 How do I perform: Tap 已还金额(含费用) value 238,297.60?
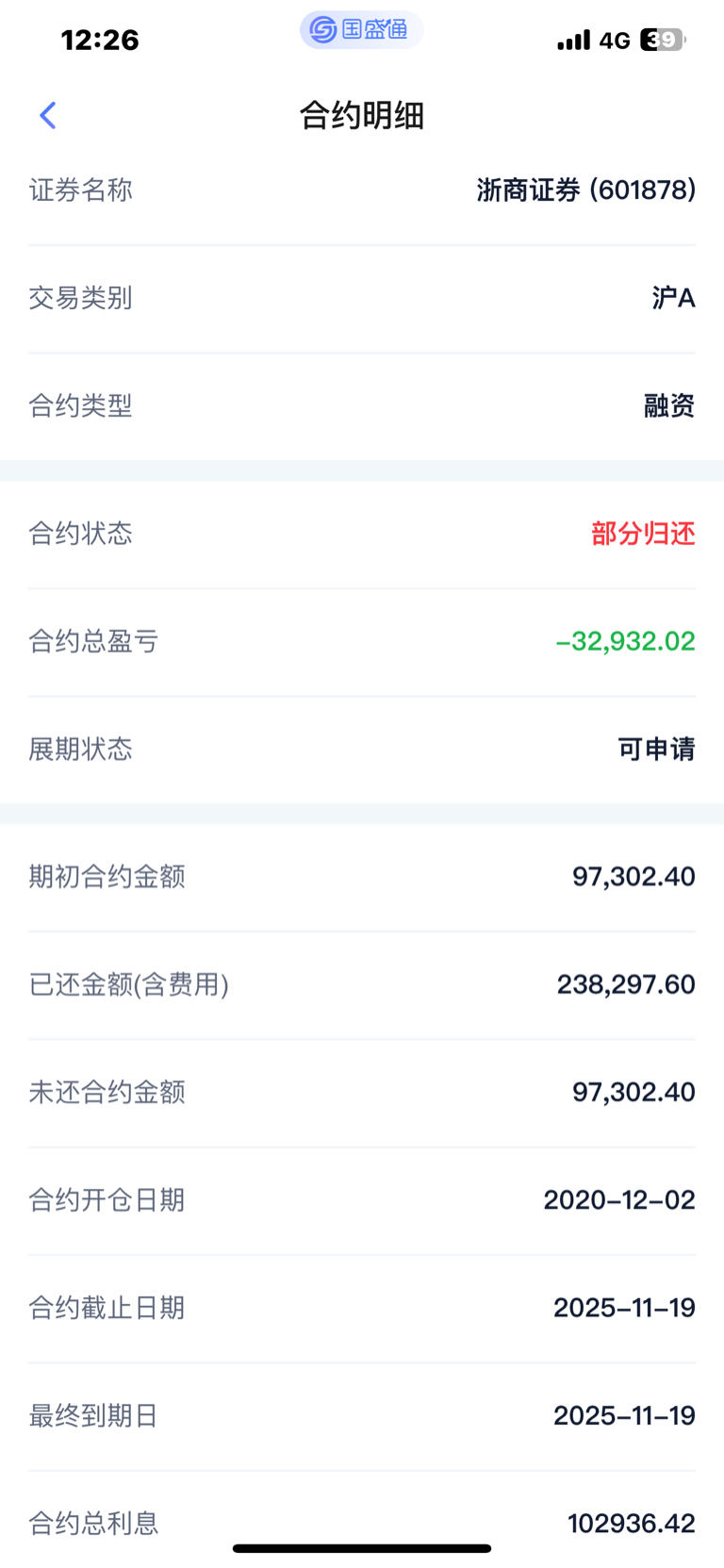pyautogui.click(x=626, y=984)
